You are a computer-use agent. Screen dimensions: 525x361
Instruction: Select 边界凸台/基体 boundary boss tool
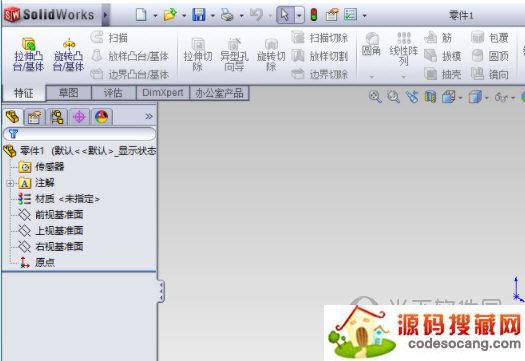tap(130, 74)
